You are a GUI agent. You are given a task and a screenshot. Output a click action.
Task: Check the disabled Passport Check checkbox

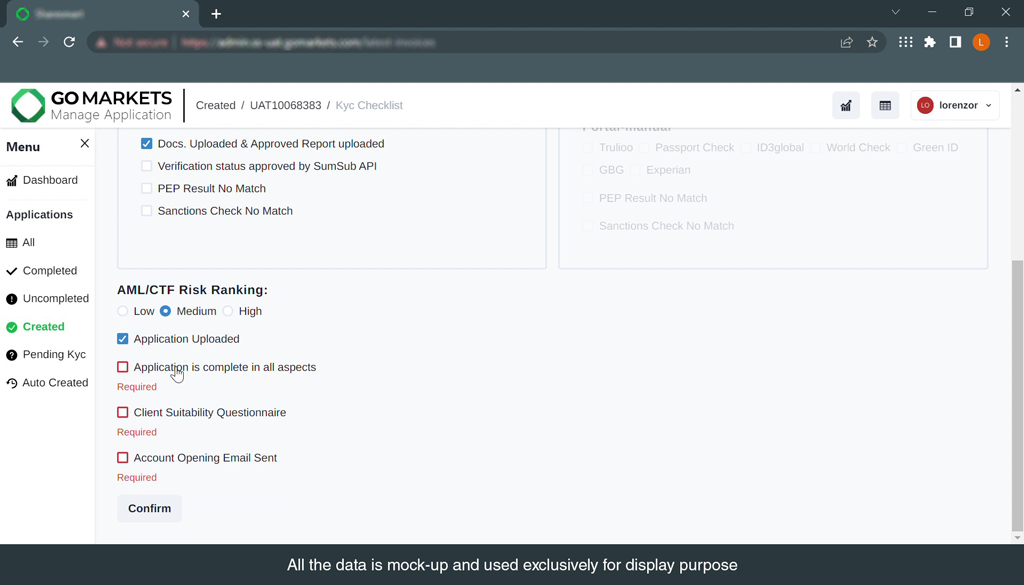[644, 148]
